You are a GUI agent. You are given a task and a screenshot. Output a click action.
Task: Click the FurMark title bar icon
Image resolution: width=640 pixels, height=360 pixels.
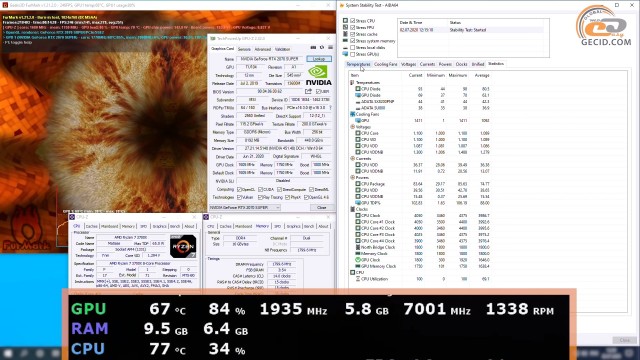[x=5, y=5]
